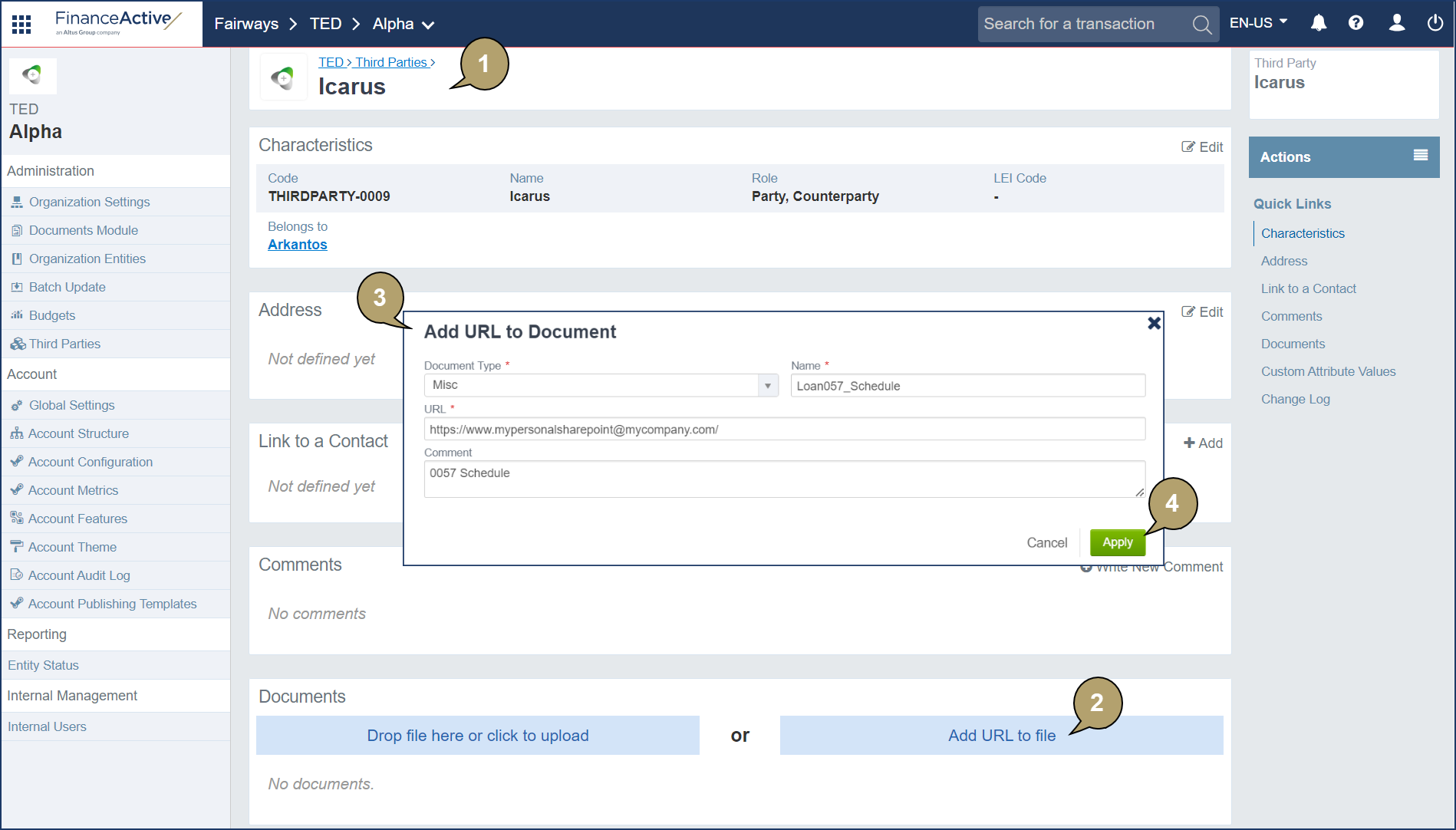Jump to Address quick link

[x=1284, y=261]
